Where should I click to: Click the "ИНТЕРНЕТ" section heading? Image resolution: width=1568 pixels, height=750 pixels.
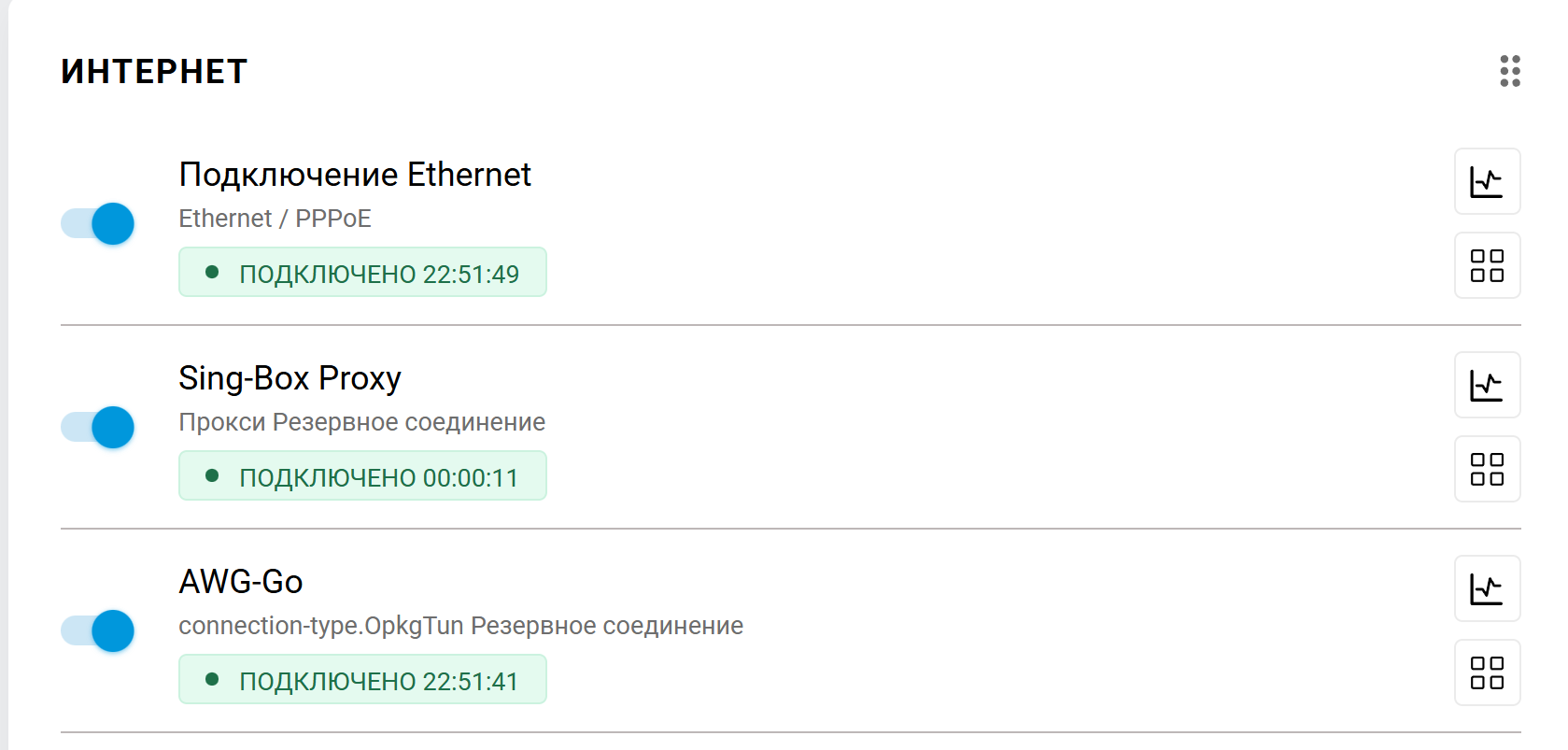click(154, 72)
